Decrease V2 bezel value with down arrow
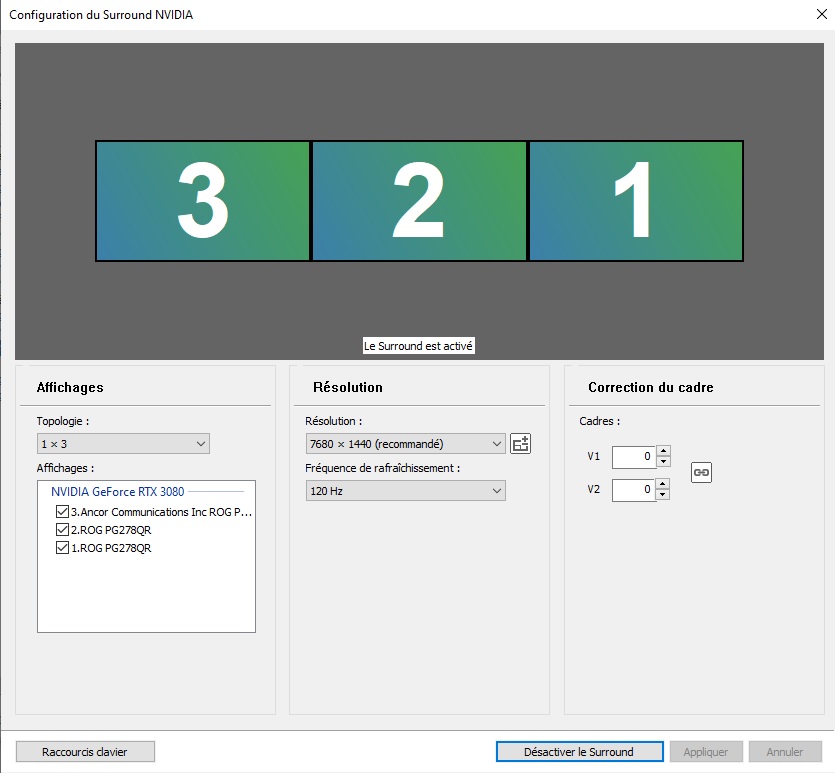This screenshot has height=773, width=835. [663, 495]
